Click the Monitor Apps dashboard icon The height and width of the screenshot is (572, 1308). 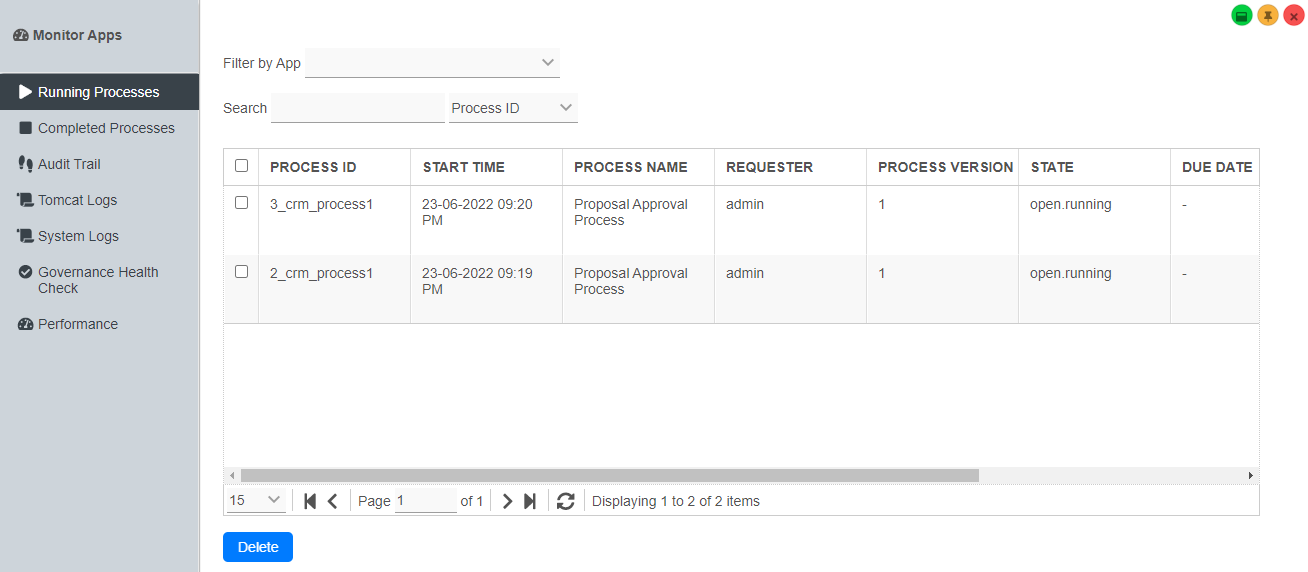21,35
